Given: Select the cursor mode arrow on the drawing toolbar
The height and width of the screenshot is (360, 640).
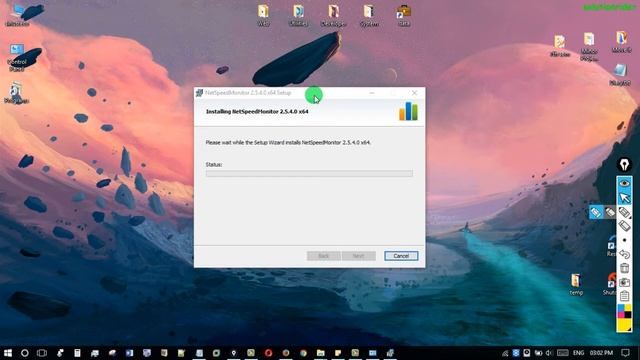Looking at the screenshot, I should coord(624,198).
